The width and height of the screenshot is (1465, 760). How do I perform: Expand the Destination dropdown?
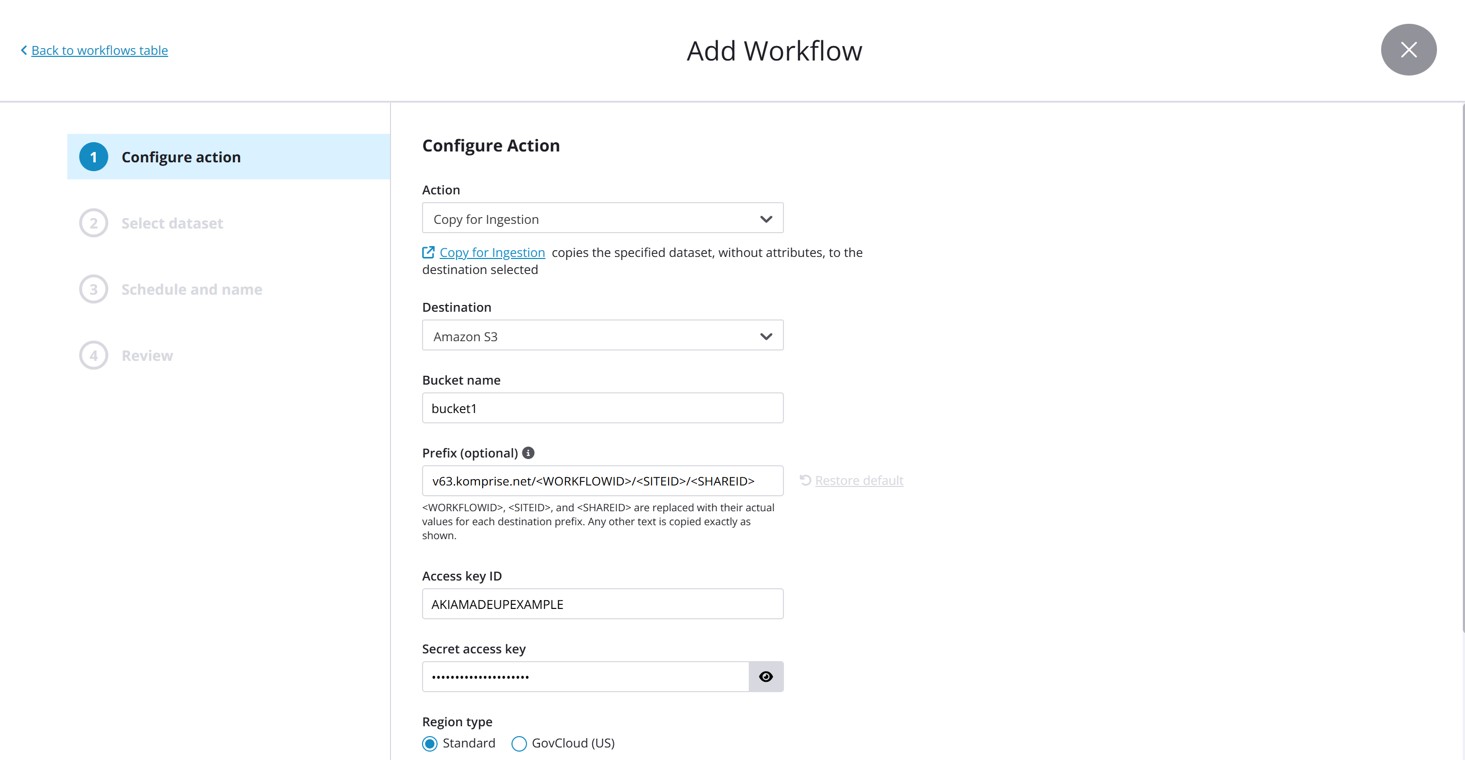point(602,336)
